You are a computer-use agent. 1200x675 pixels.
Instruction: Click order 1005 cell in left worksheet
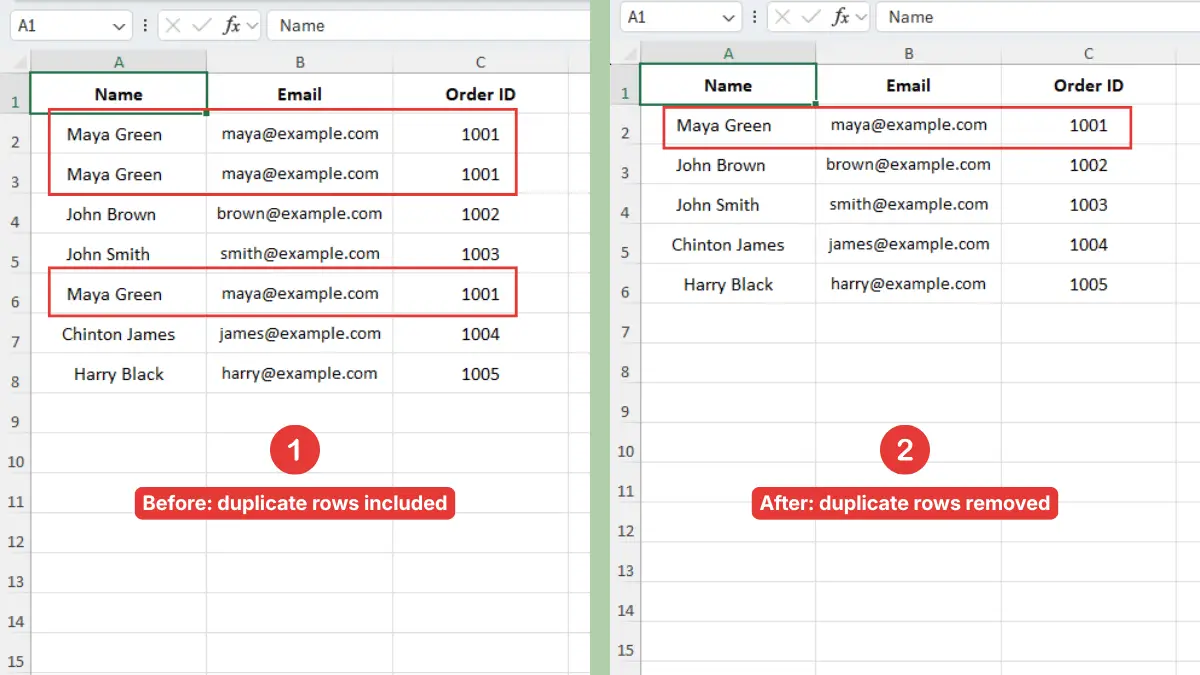point(481,374)
